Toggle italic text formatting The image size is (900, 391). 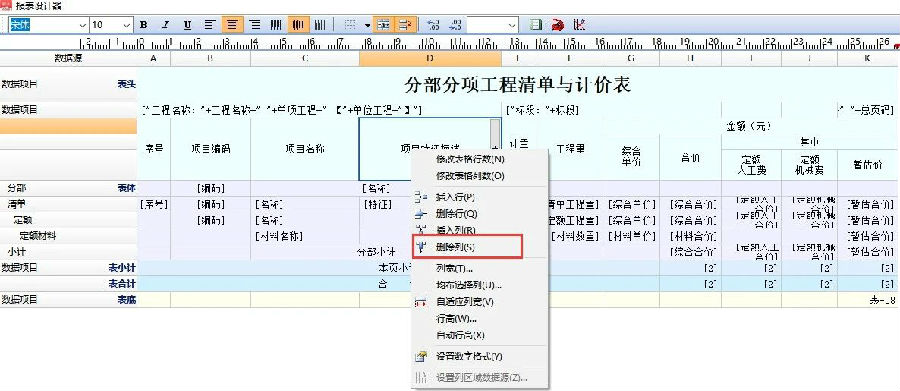click(165, 25)
